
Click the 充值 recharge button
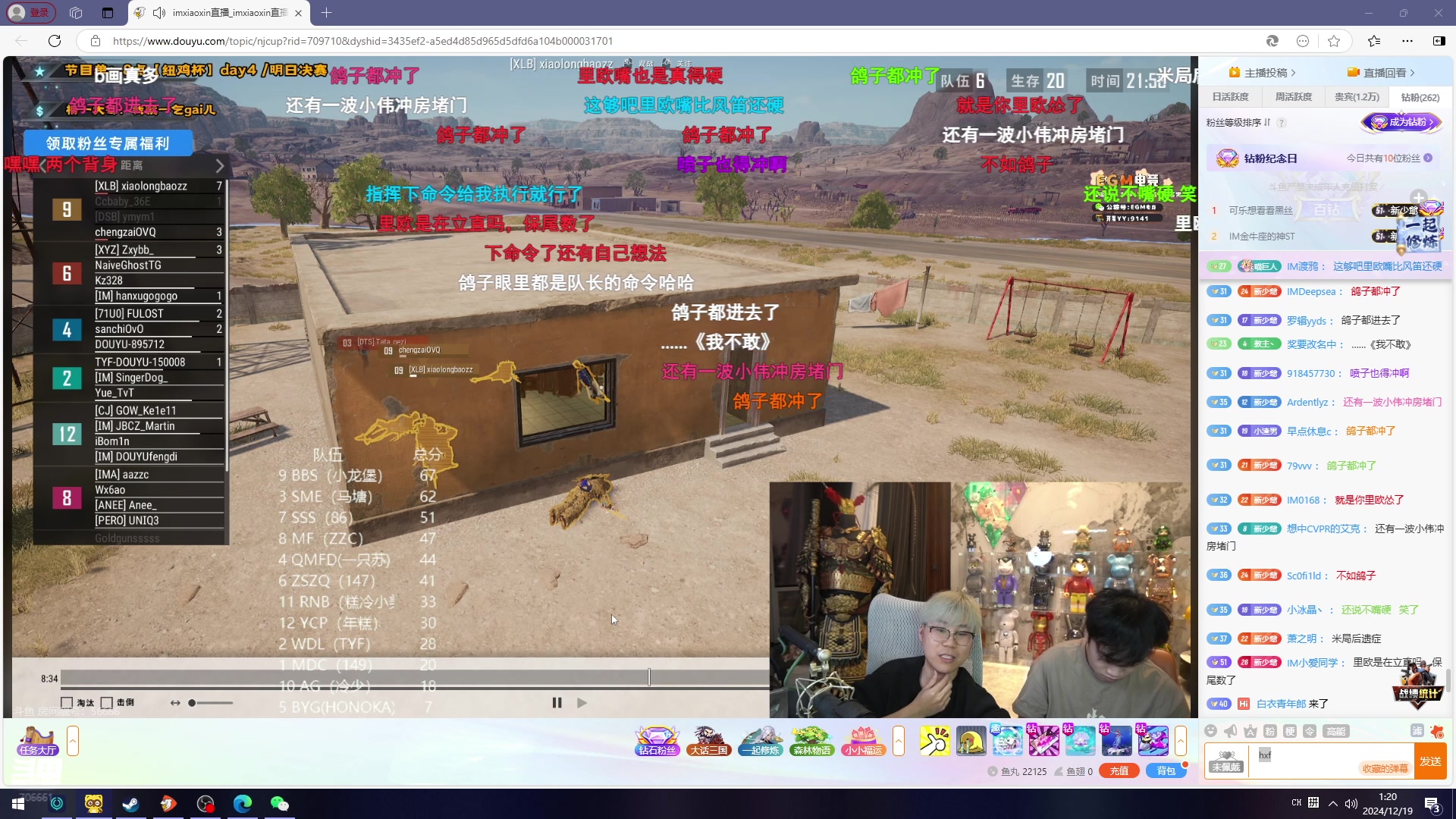point(1119,771)
